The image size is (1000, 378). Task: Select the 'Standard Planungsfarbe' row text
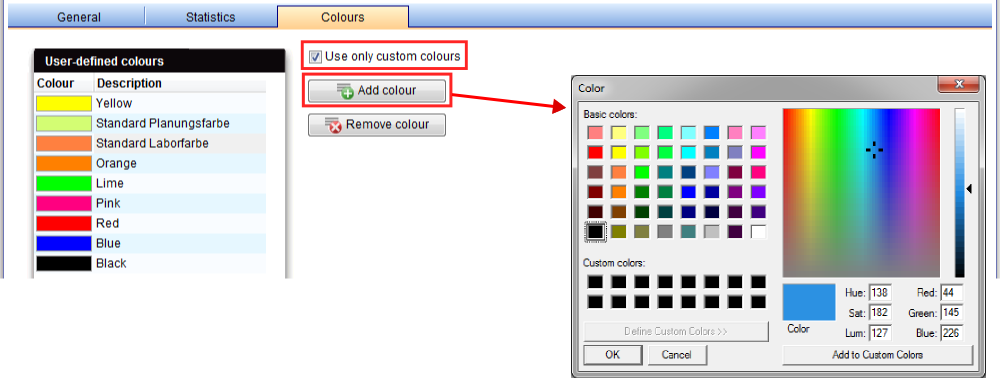click(x=163, y=123)
